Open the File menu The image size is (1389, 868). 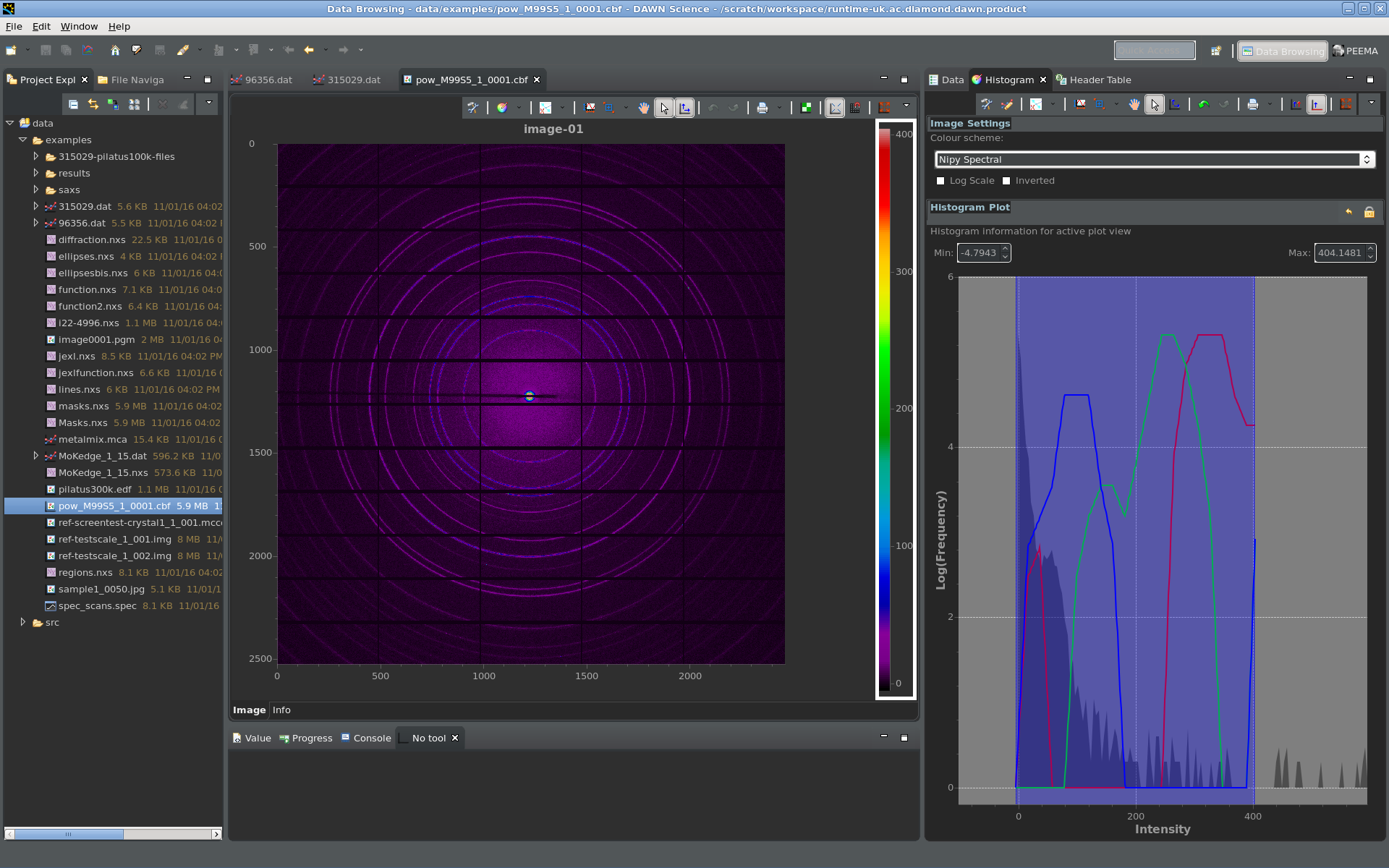14,27
